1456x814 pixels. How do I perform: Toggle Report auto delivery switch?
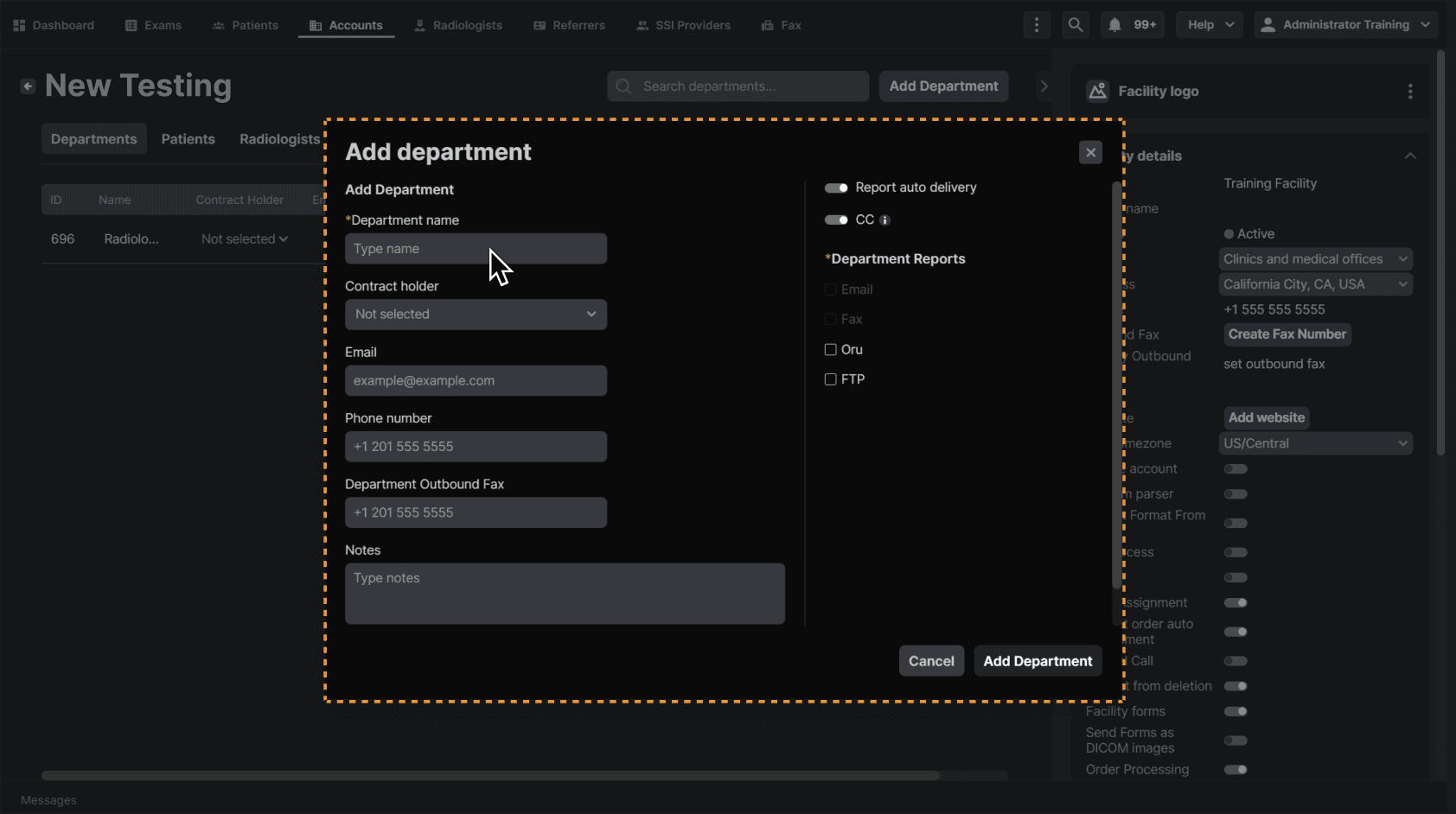pos(836,188)
